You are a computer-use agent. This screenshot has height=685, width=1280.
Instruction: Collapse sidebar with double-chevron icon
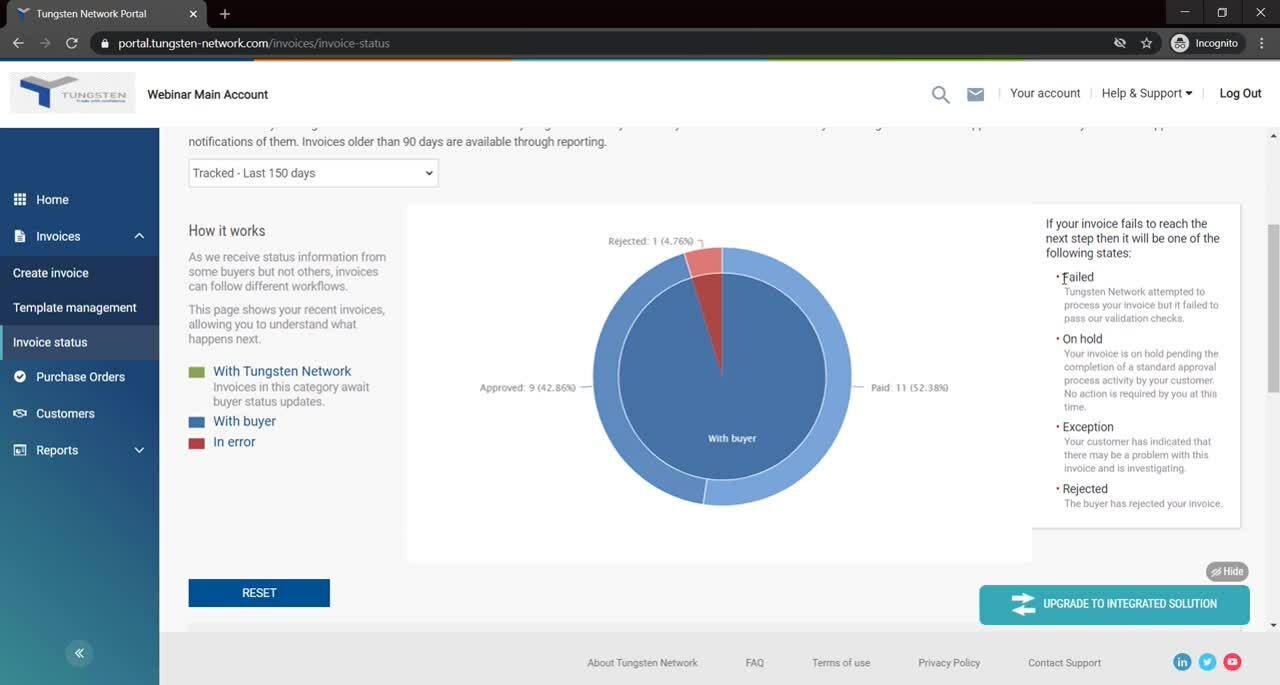point(79,653)
